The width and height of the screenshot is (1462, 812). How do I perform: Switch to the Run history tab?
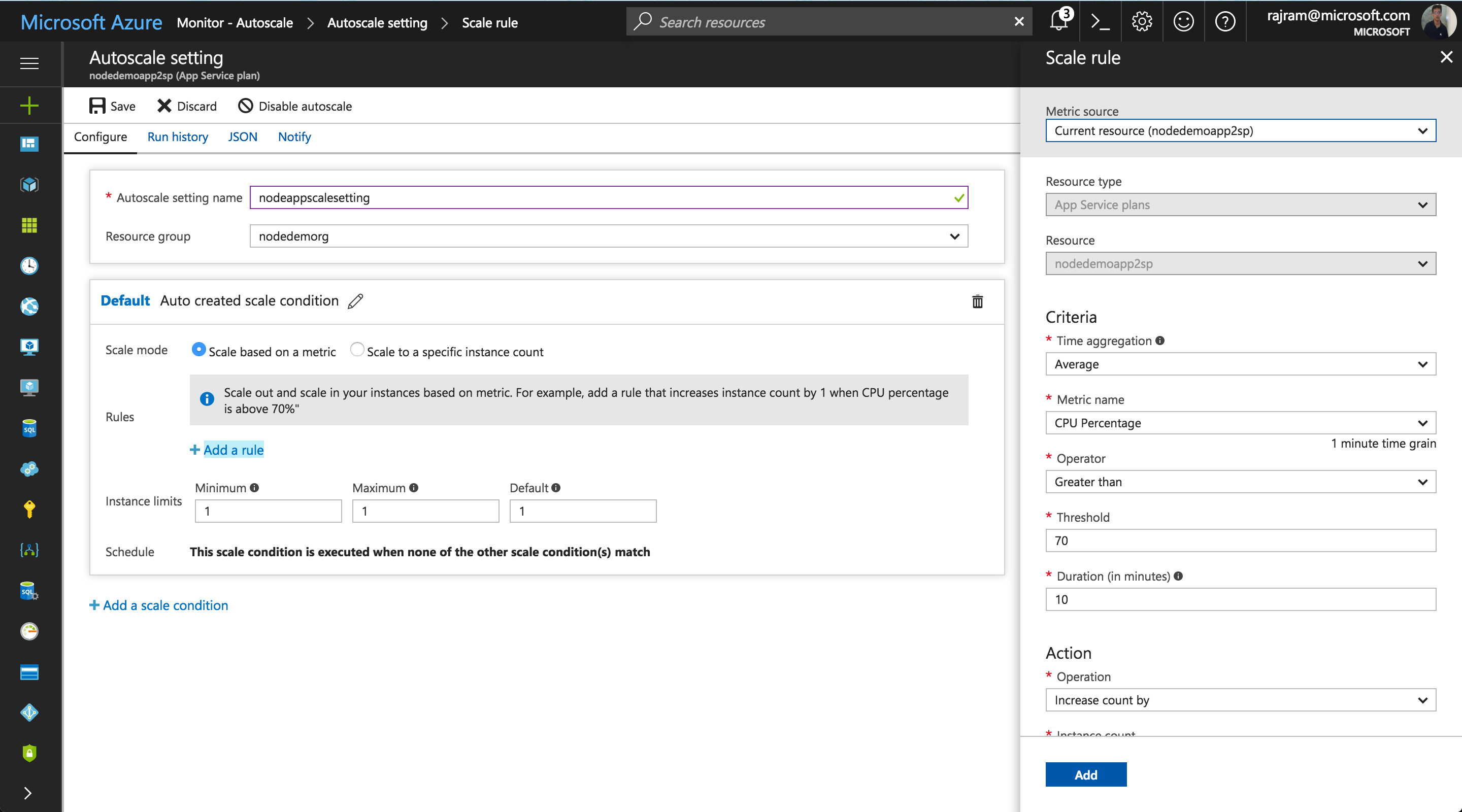178,137
